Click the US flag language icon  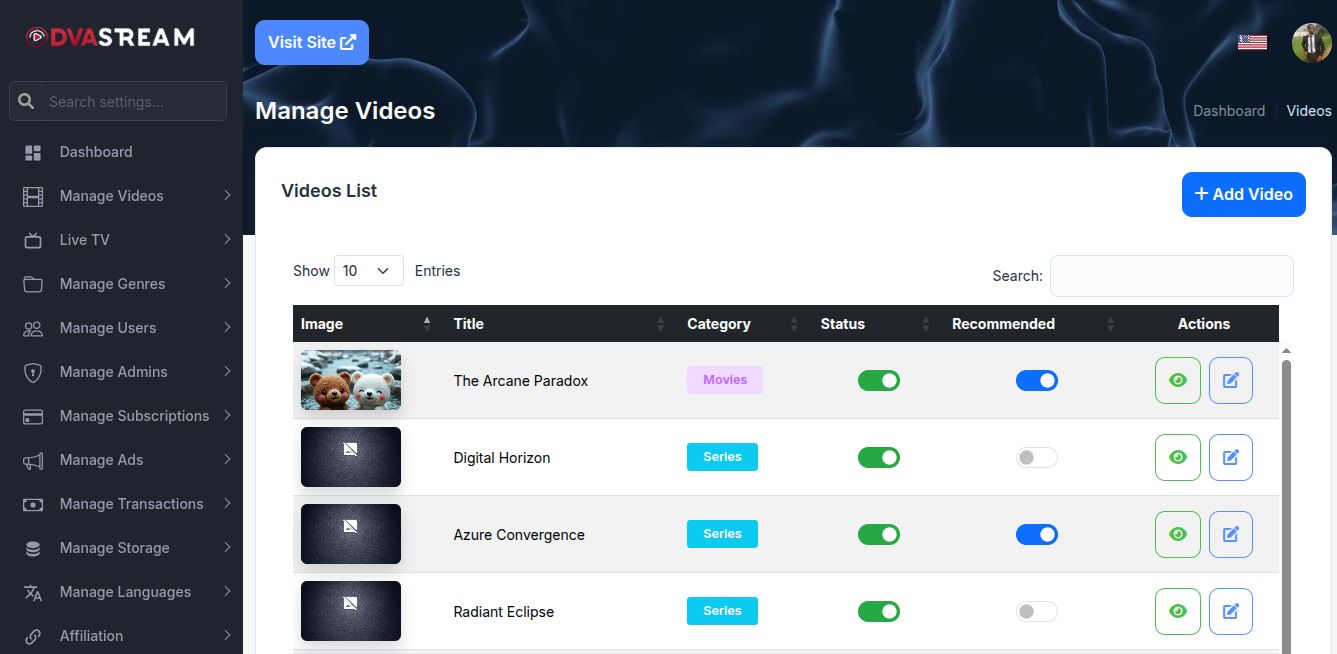1252,42
